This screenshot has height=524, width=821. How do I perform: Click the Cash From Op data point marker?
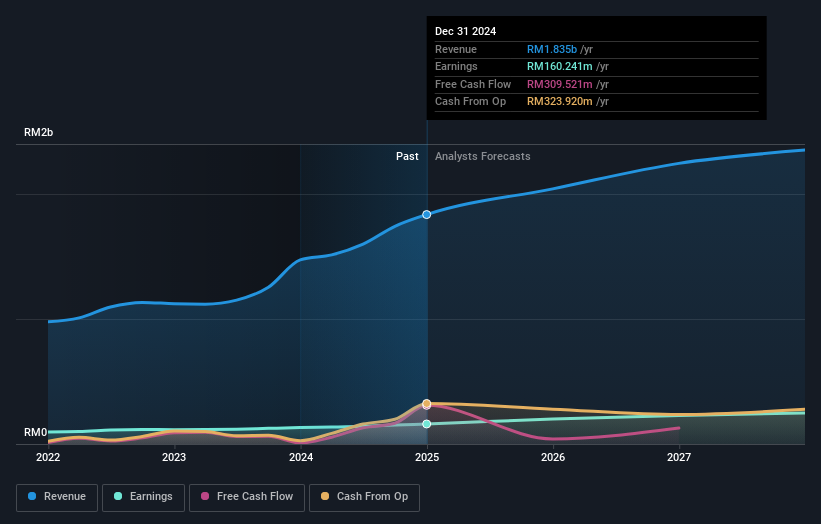pyautogui.click(x=427, y=403)
